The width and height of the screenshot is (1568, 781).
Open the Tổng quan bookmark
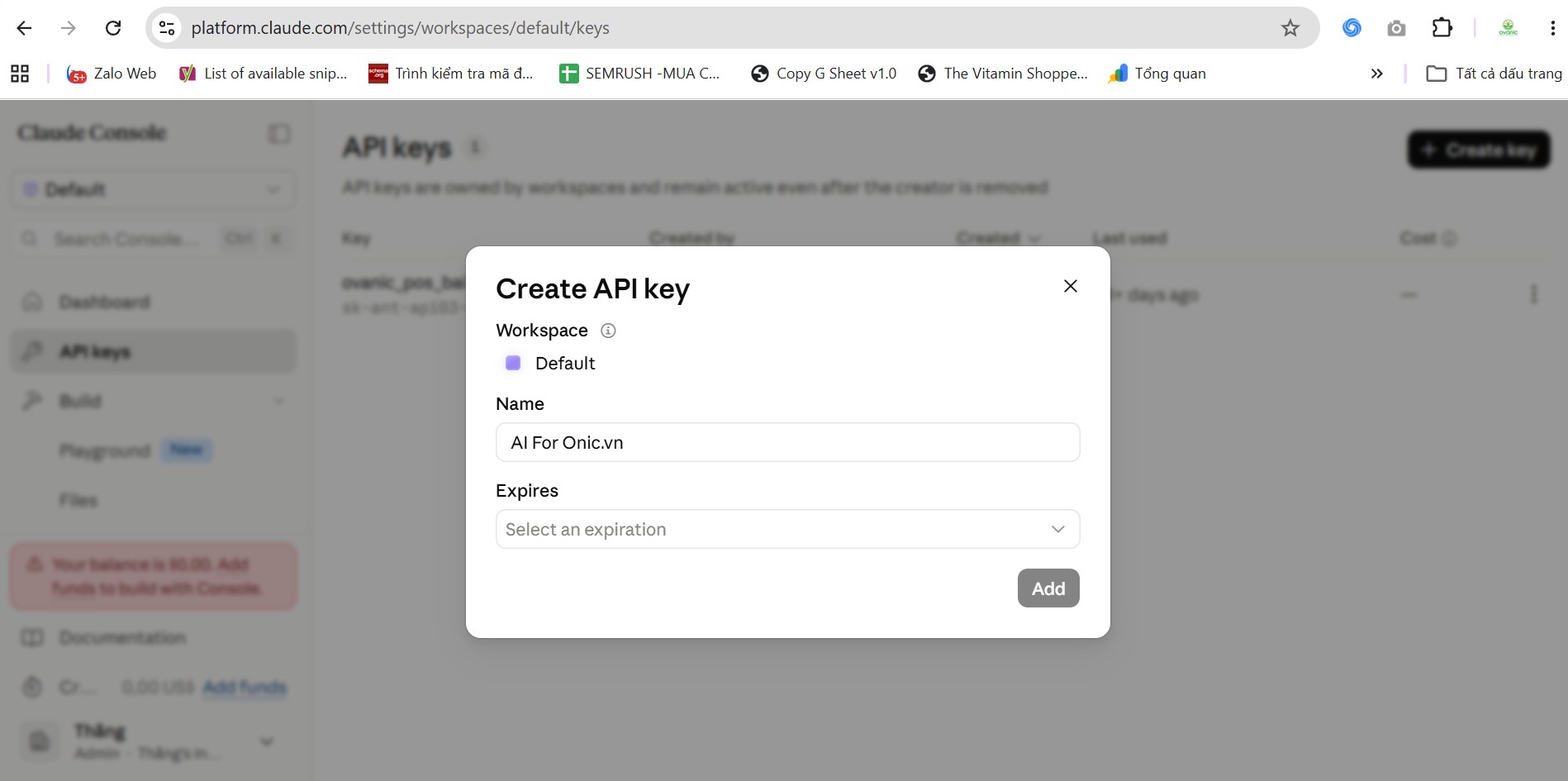pos(1157,74)
